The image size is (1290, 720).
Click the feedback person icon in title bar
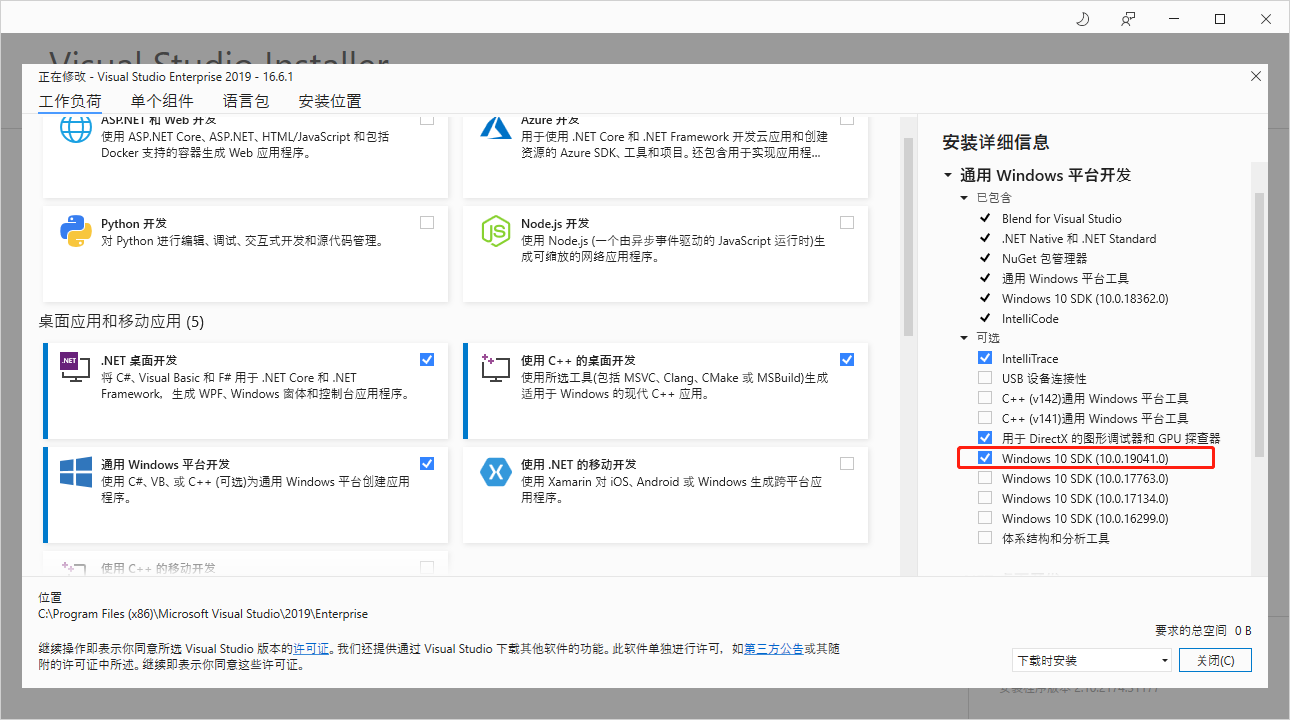[x=1128, y=19]
